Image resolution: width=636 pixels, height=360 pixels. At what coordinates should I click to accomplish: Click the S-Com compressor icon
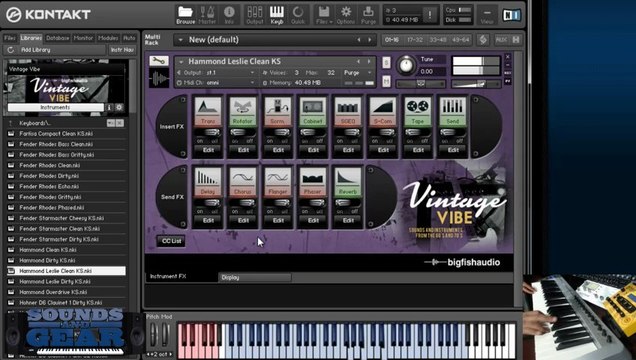tap(382, 107)
